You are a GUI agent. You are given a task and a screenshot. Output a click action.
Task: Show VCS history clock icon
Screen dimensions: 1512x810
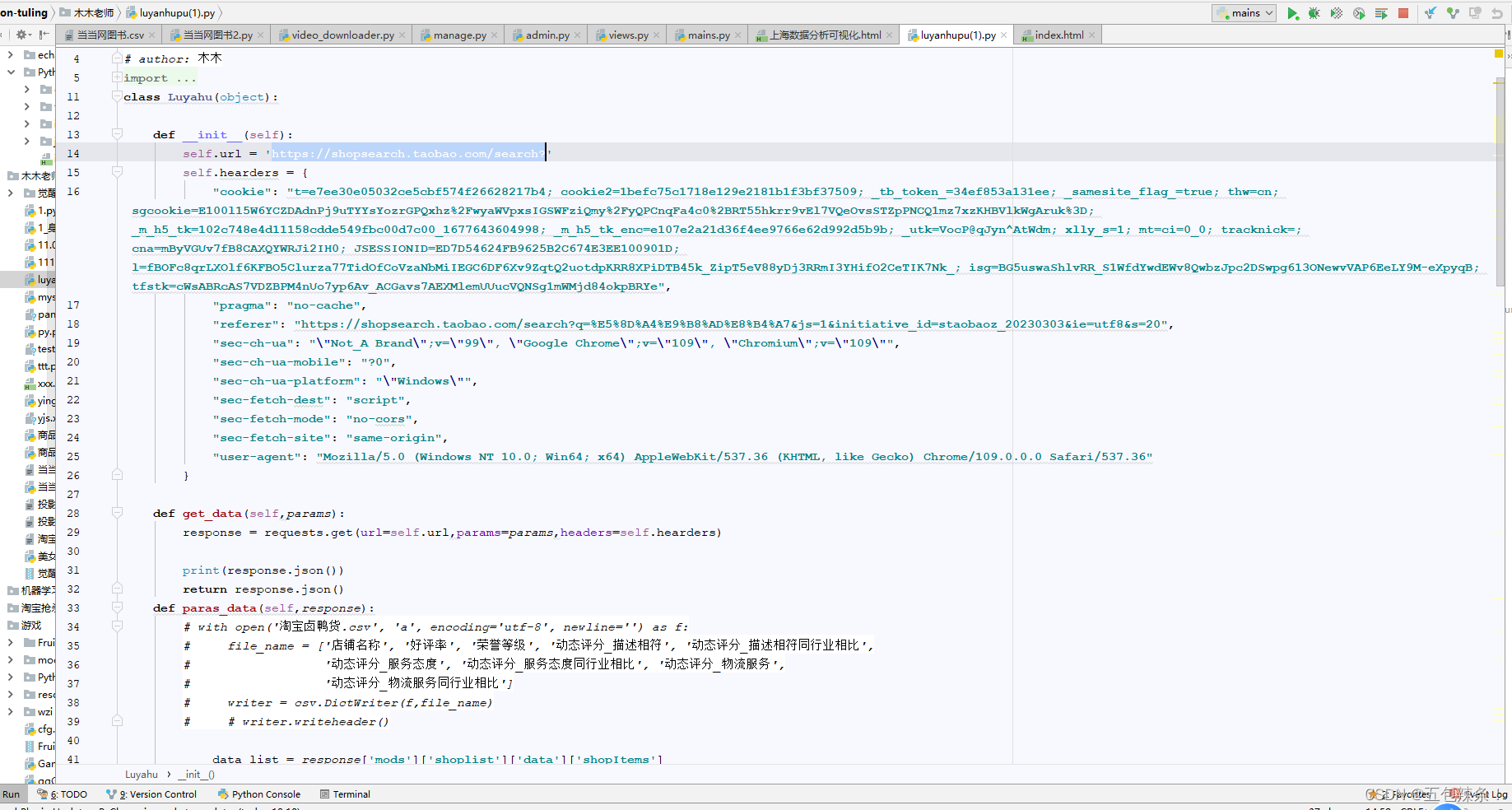(x=1475, y=13)
